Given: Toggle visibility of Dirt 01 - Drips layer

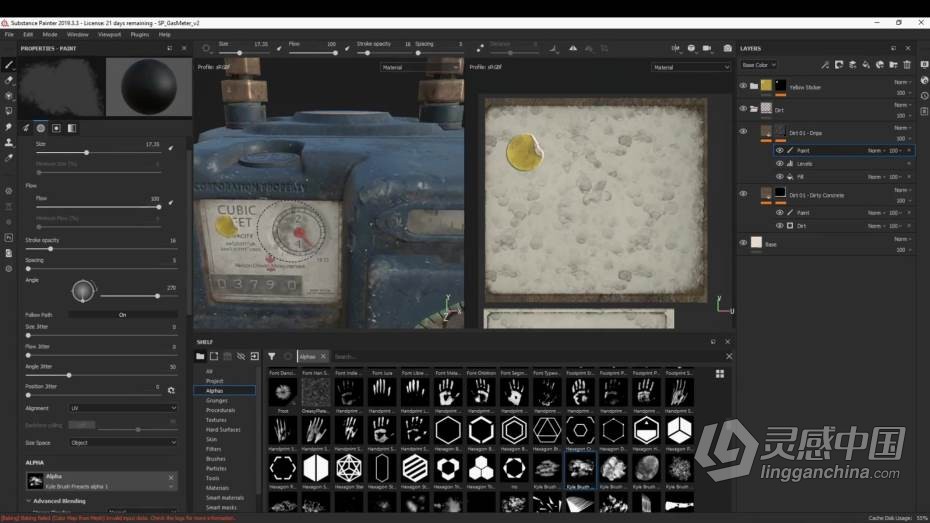Looking at the screenshot, I should click(743, 132).
